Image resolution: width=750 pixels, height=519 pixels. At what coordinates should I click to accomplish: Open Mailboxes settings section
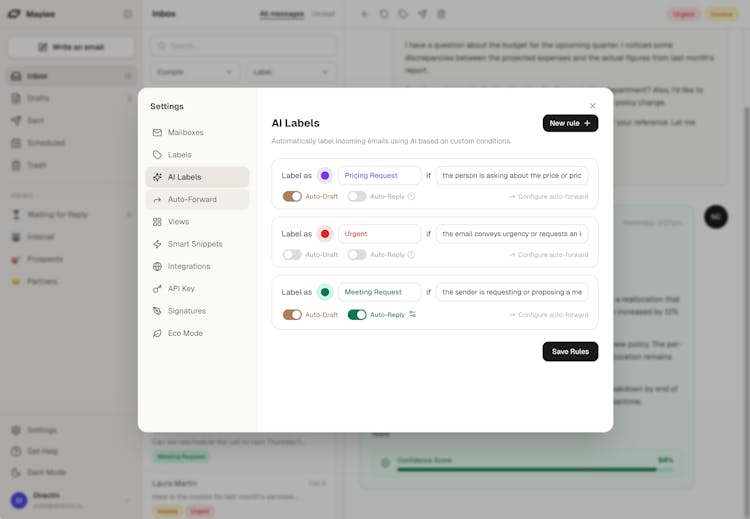point(185,132)
